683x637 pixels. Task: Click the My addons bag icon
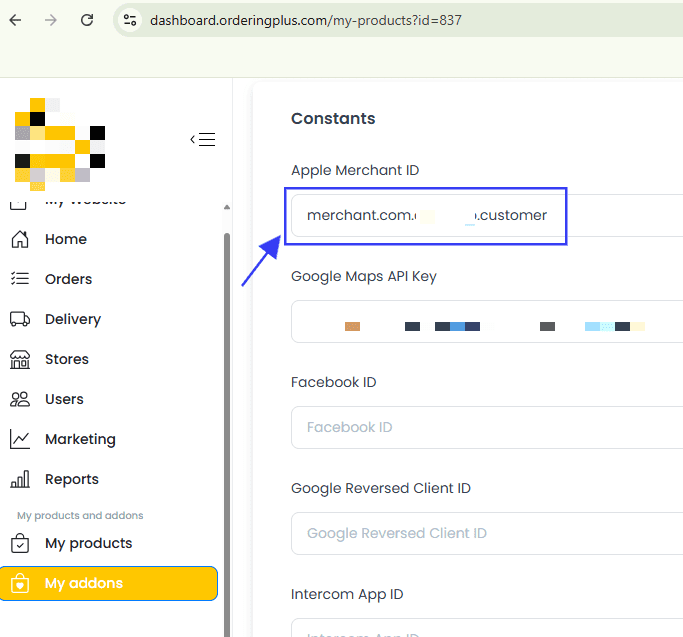tap(20, 583)
